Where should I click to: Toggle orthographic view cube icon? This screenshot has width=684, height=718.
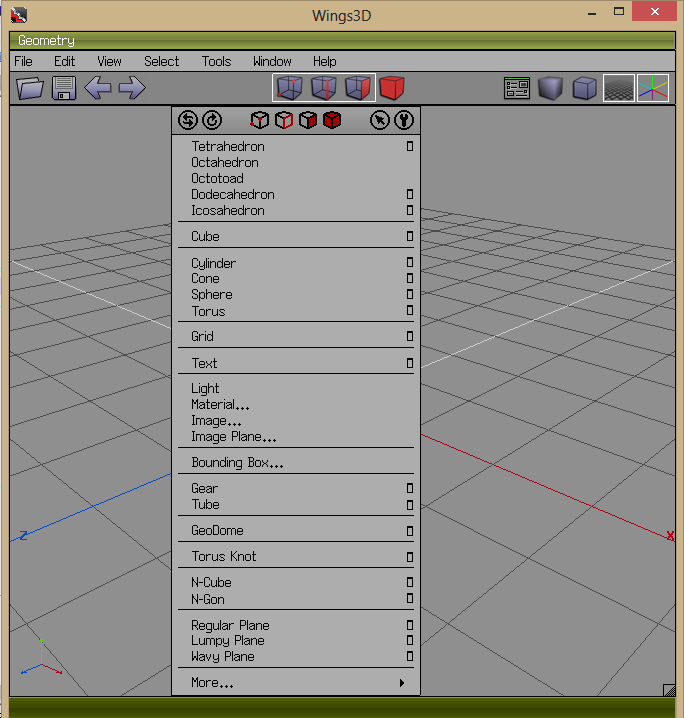tap(585, 88)
